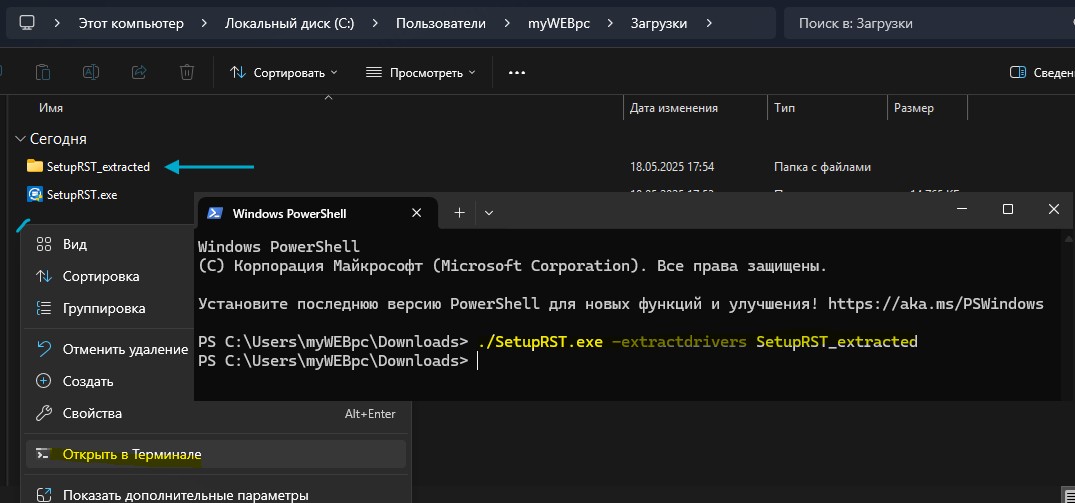Click the Показать дополнительные параметры icon
Image resolution: width=1075 pixels, height=503 pixels.
[44, 495]
